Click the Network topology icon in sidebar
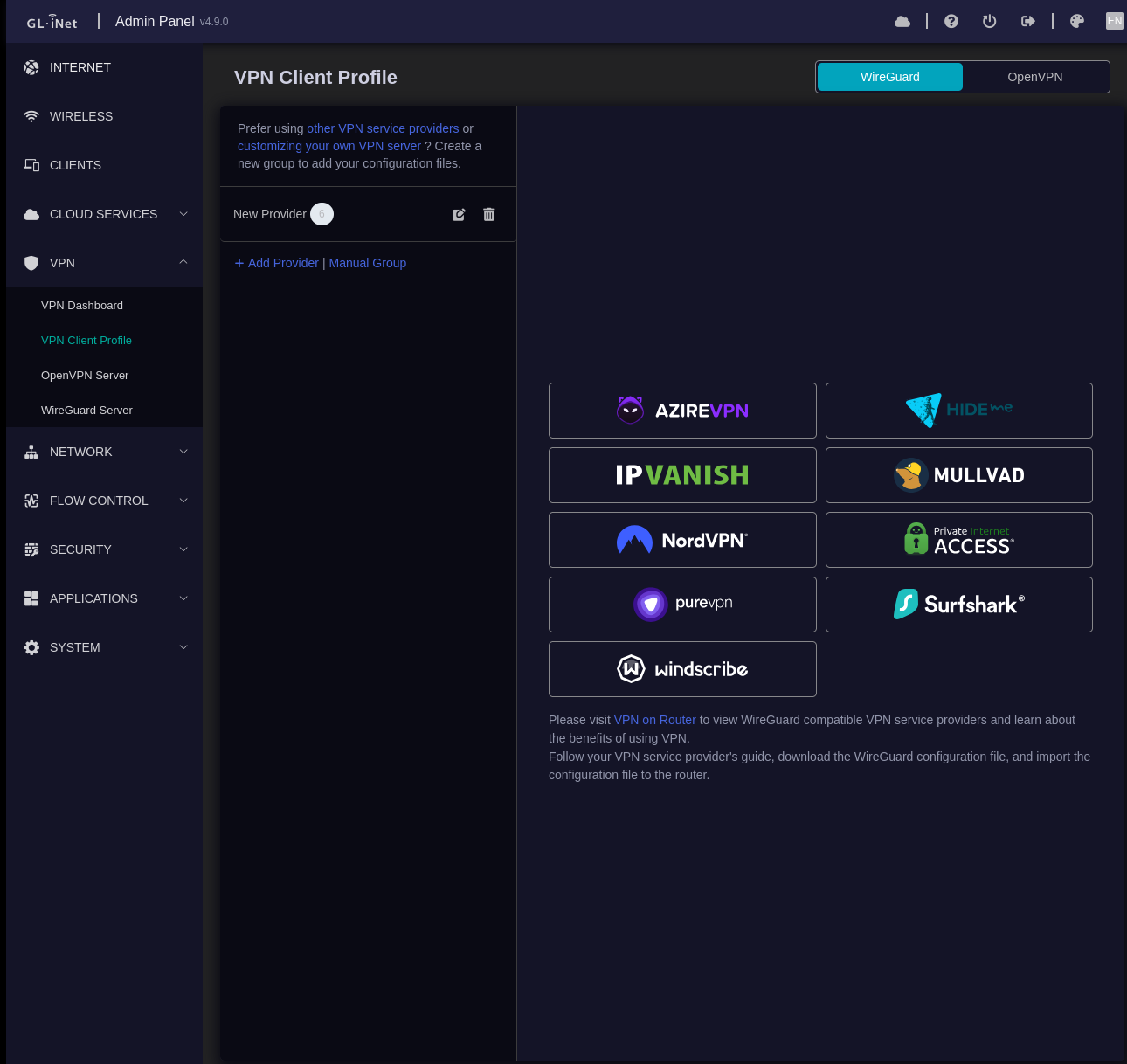1127x1064 pixels. pyautogui.click(x=31, y=452)
